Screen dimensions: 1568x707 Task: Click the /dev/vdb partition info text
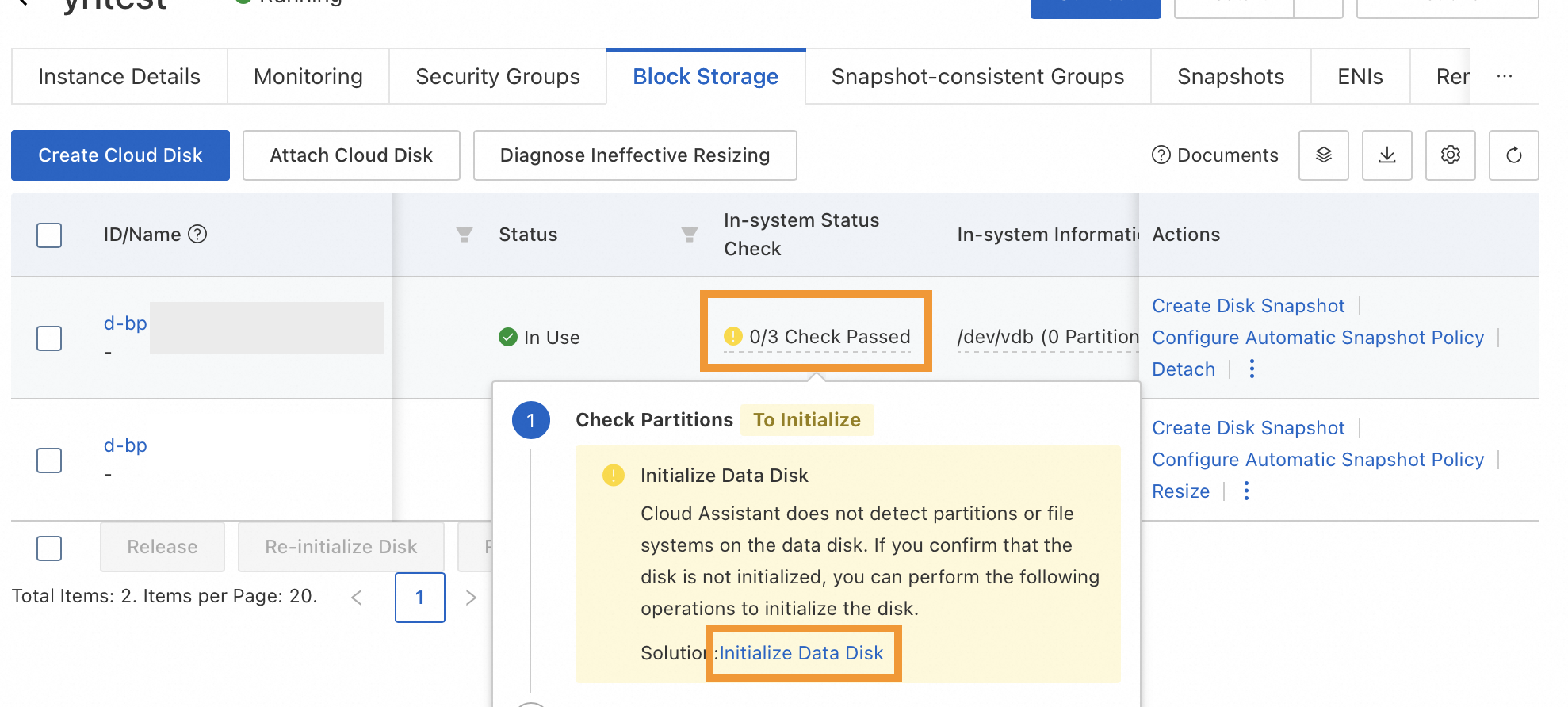coord(1048,337)
